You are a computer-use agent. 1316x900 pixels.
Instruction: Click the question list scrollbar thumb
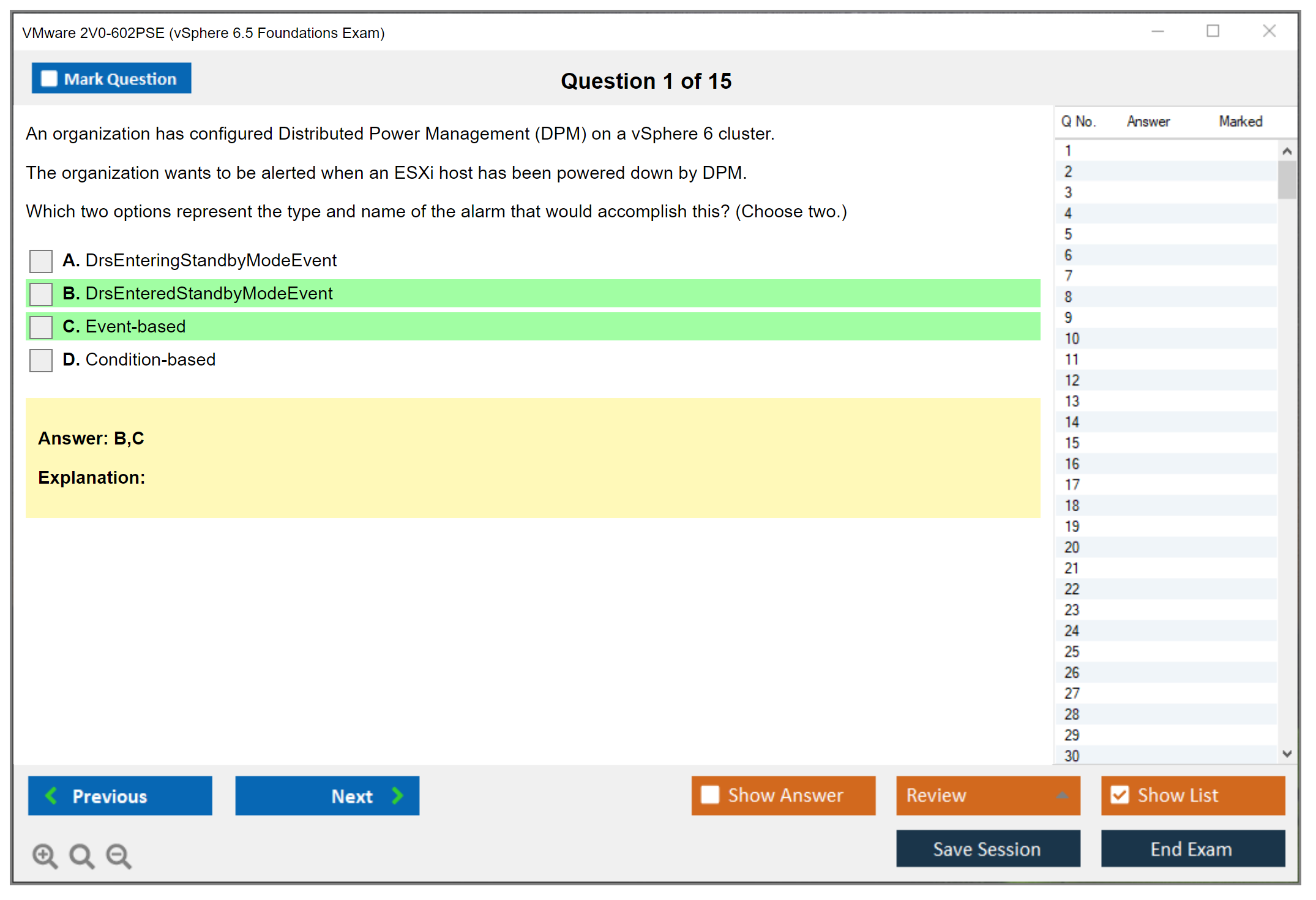pyautogui.click(x=1287, y=179)
